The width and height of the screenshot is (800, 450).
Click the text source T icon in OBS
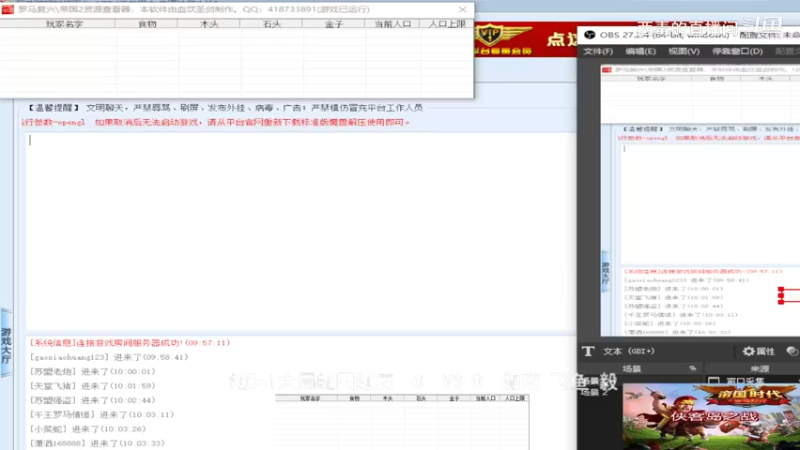(588, 351)
